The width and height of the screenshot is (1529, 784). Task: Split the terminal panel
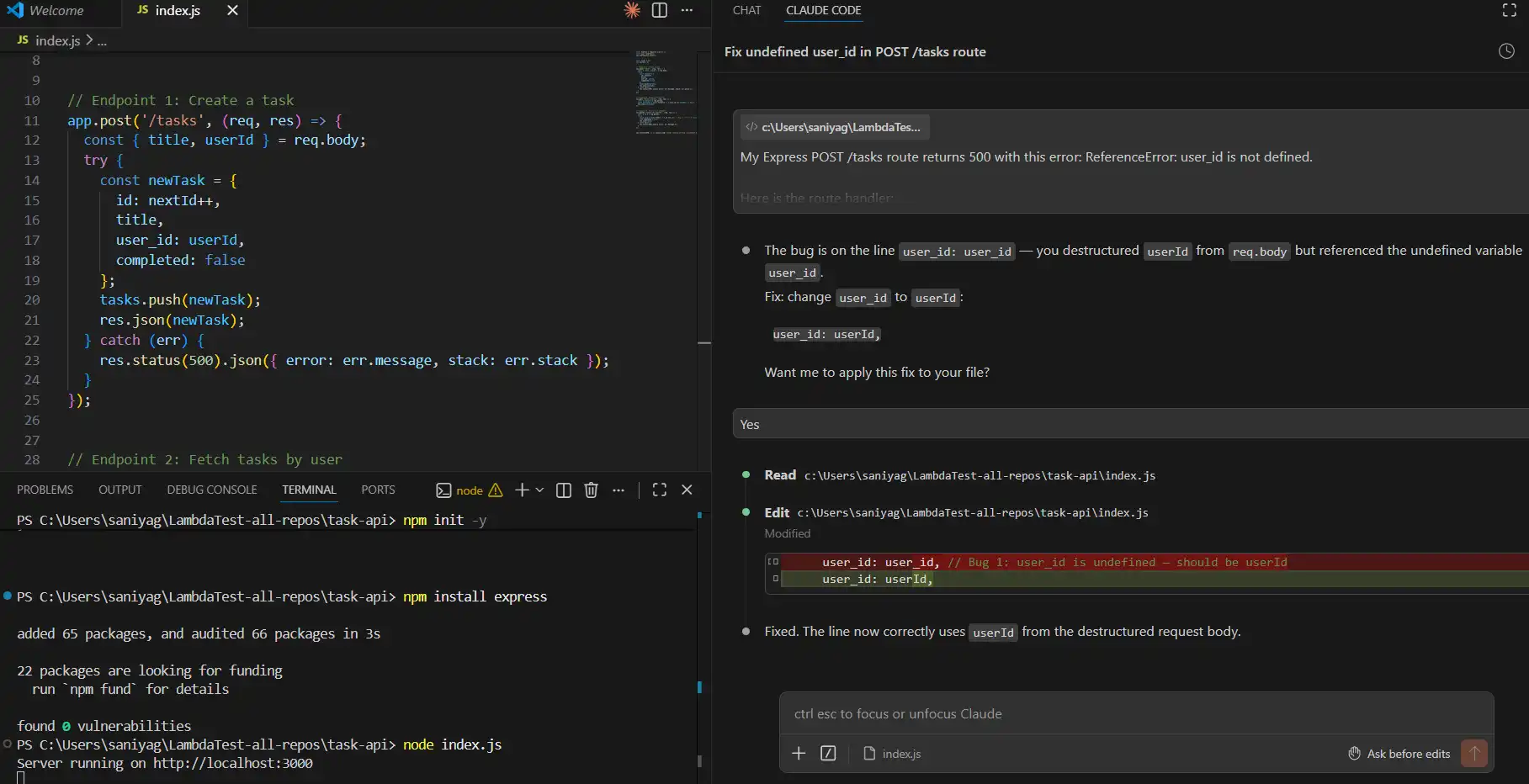coord(562,490)
